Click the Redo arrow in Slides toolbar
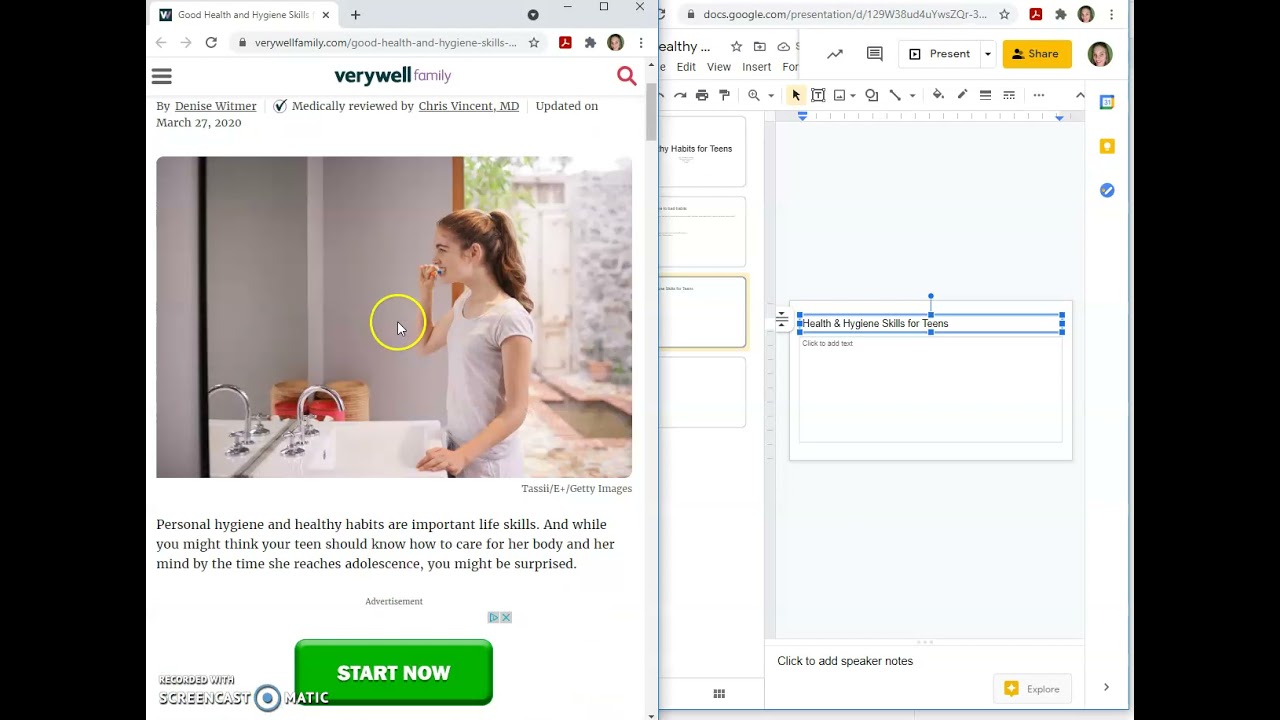 tap(680, 95)
